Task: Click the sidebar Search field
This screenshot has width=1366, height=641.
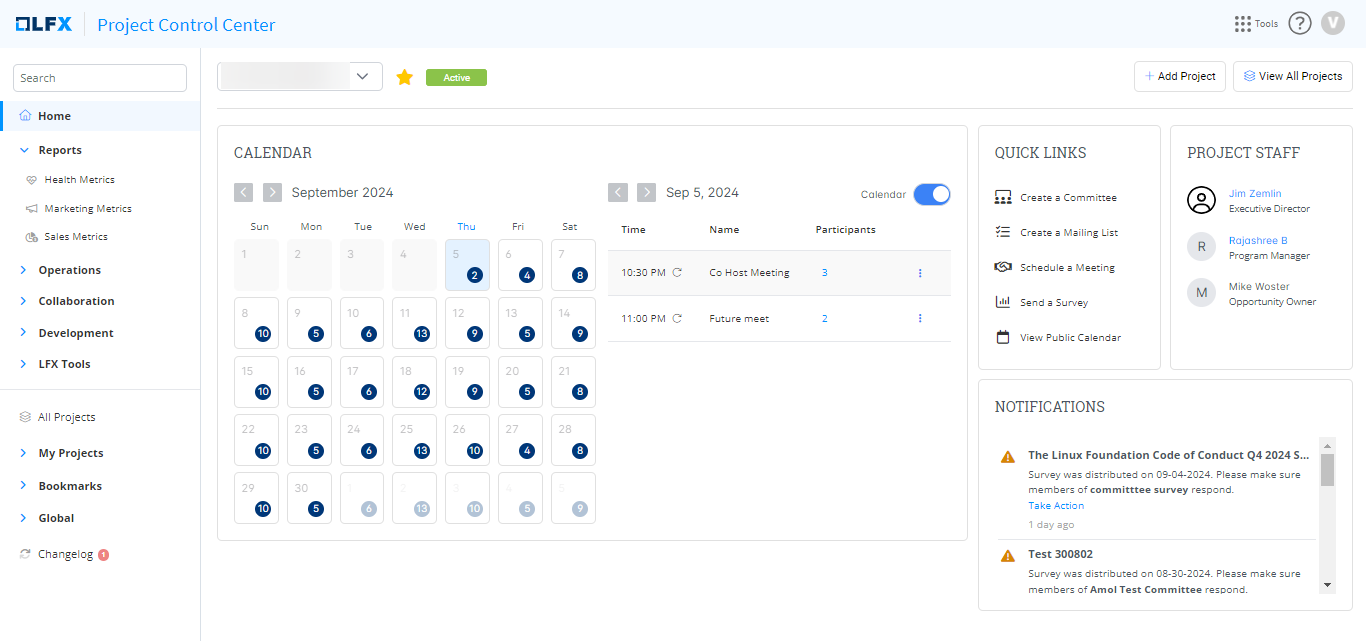Action: 100,78
